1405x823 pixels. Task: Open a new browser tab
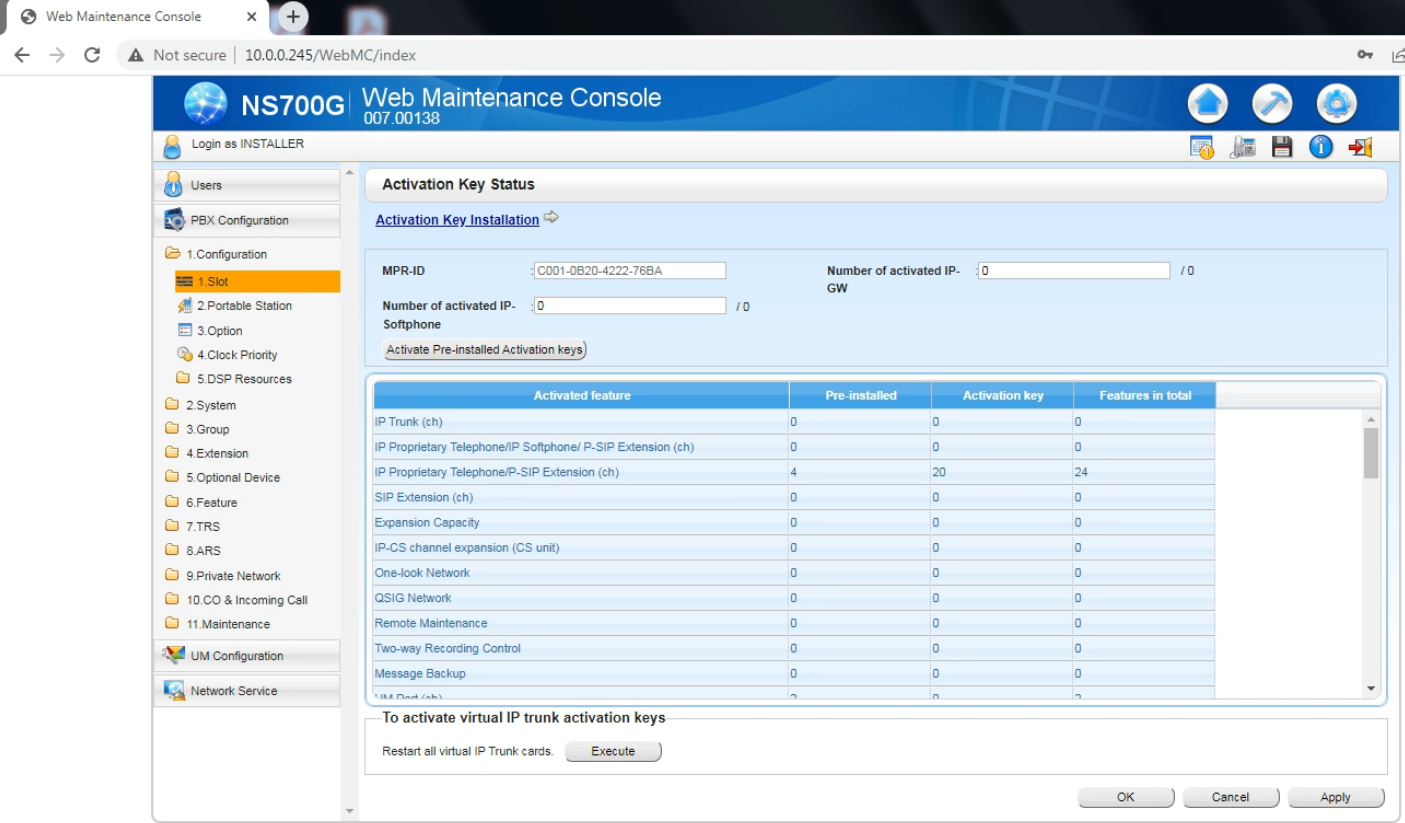293,16
